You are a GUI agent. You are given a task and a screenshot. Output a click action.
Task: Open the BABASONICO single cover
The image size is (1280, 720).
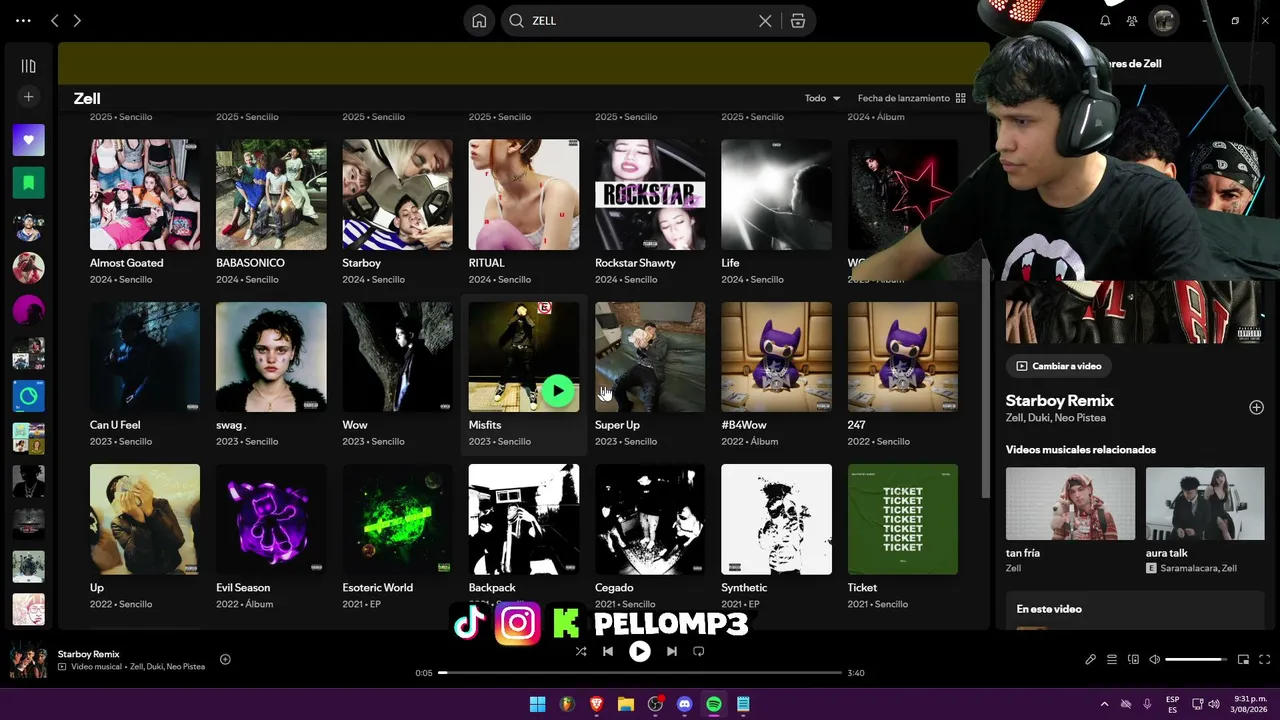point(271,194)
